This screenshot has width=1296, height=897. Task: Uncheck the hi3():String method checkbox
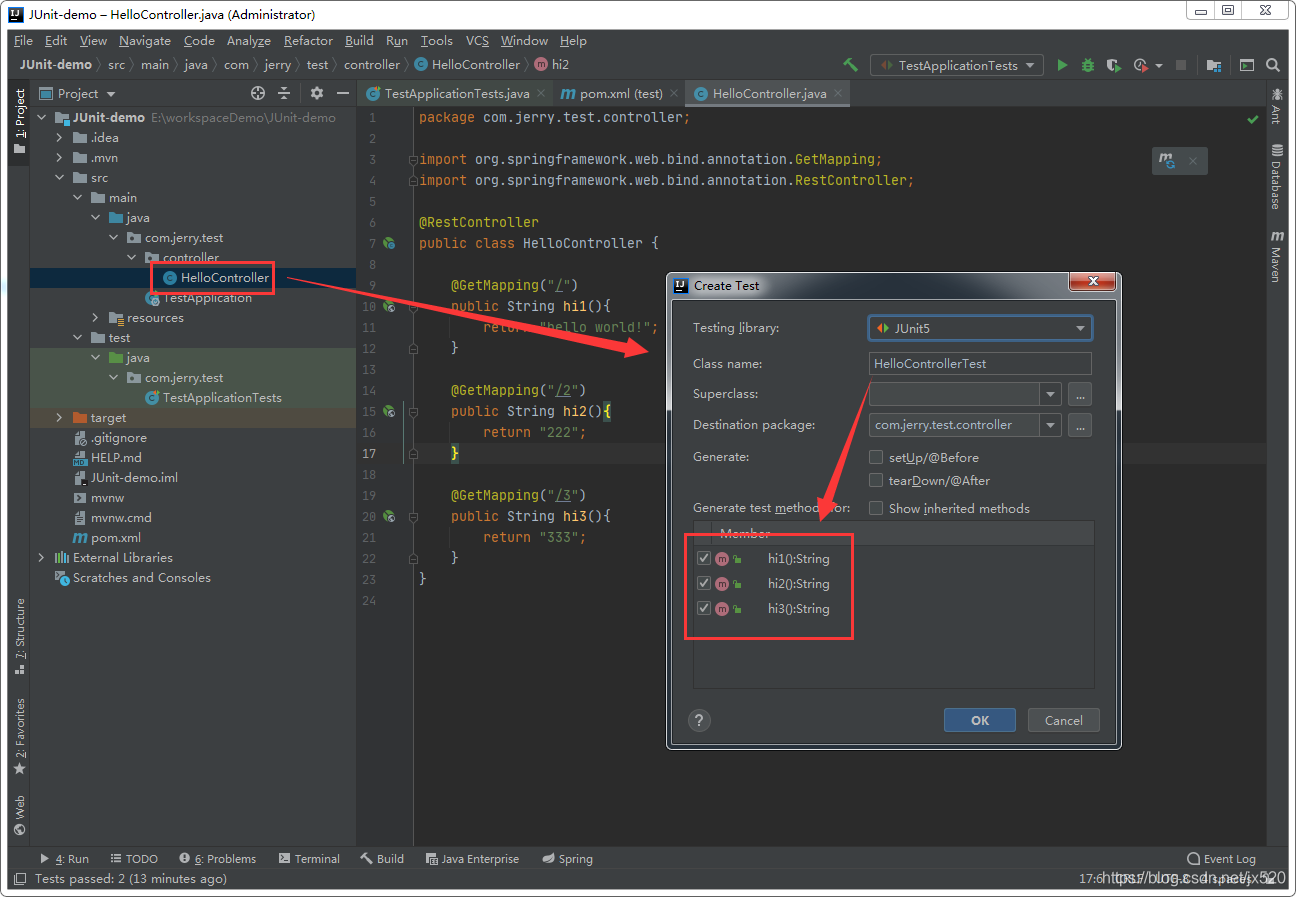pos(704,608)
